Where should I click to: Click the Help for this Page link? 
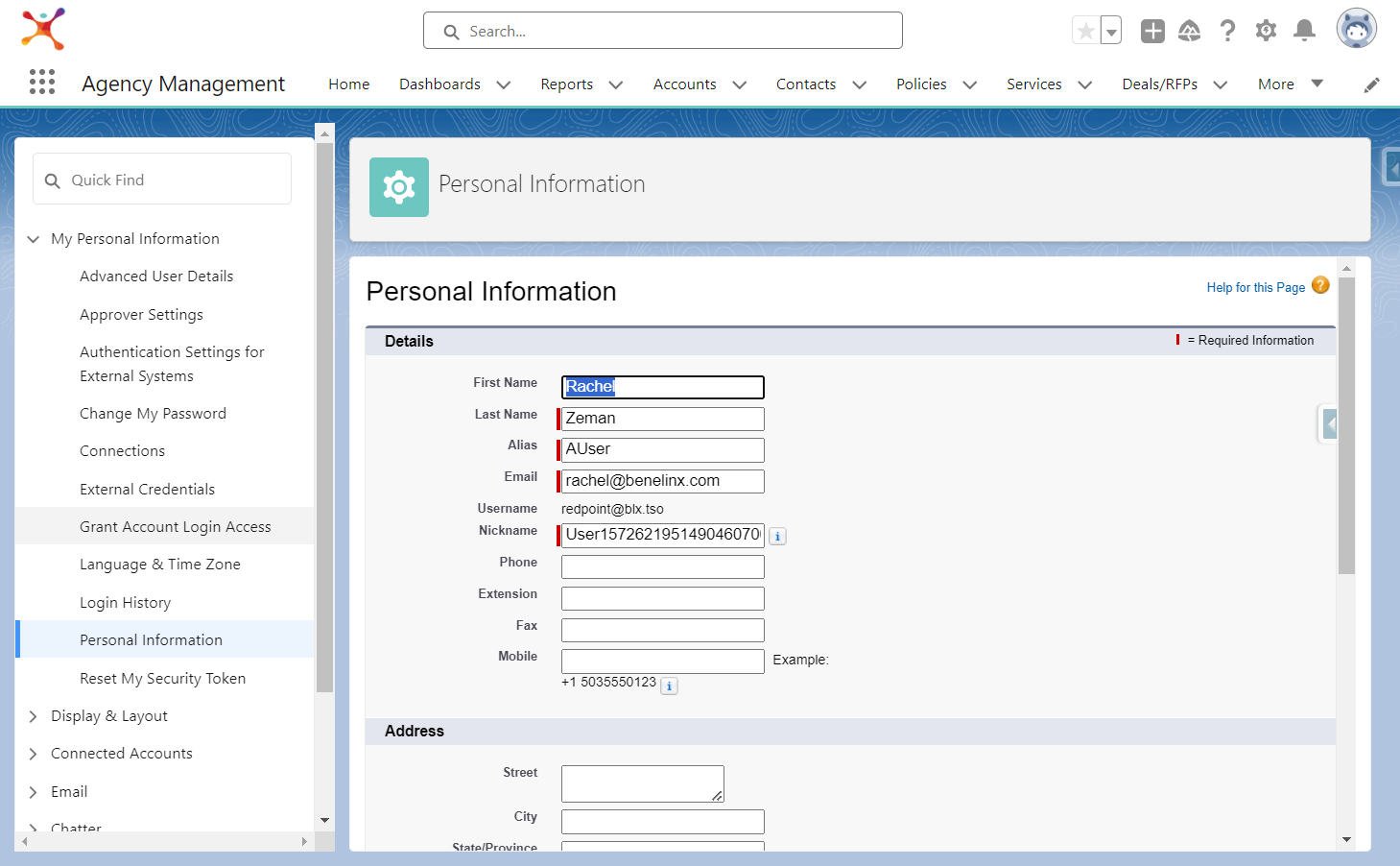coord(1255,287)
